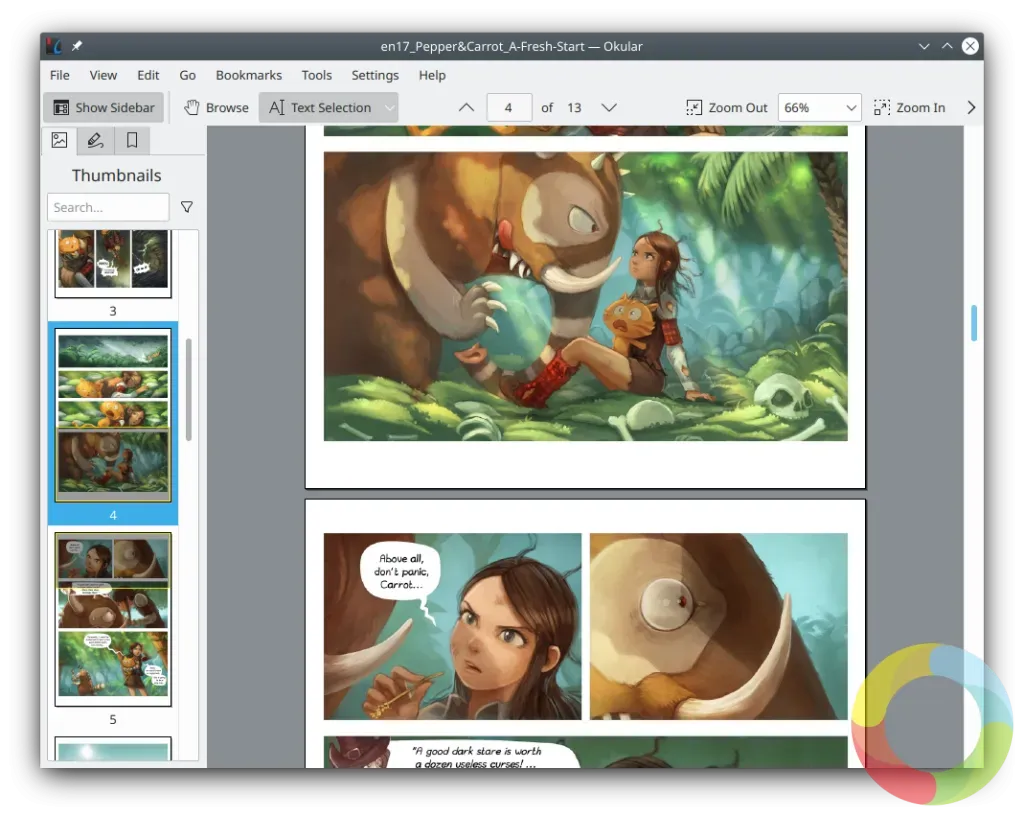The height and width of the screenshot is (816, 1024).
Task: Click the pin icon in title bar
Action: (77, 46)
